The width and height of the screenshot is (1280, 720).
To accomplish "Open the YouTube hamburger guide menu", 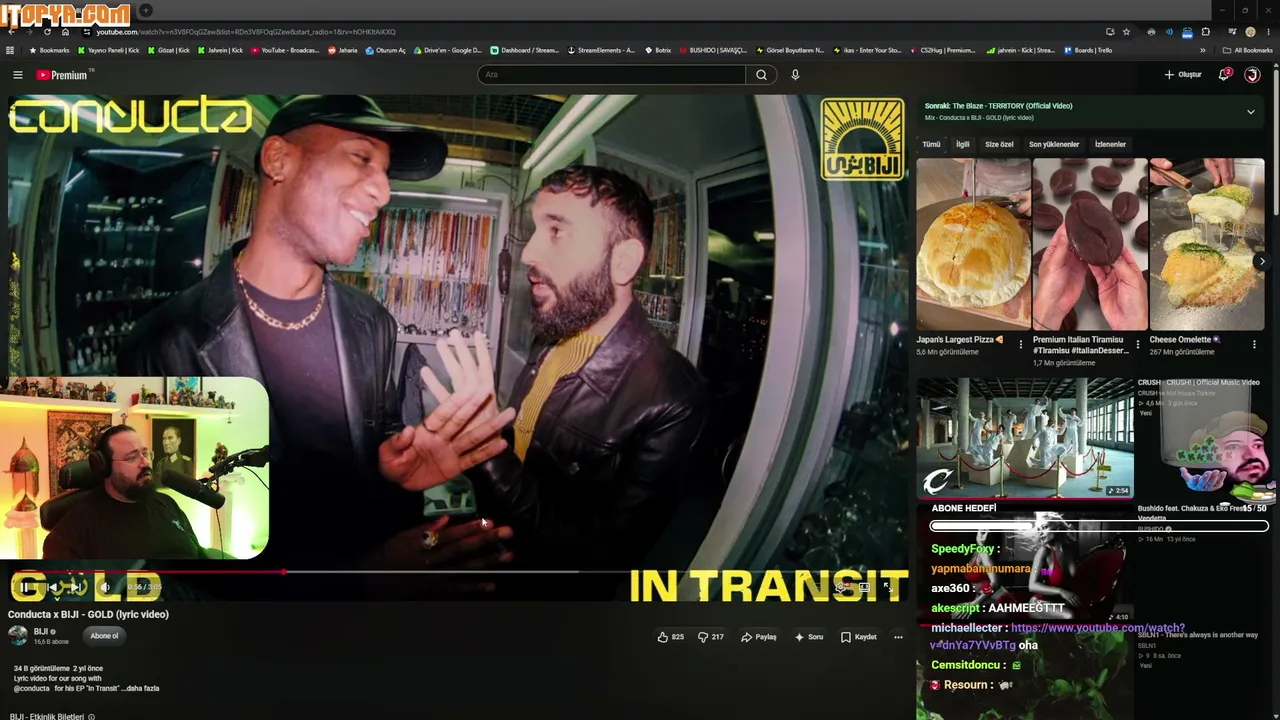I will (17, 75).
